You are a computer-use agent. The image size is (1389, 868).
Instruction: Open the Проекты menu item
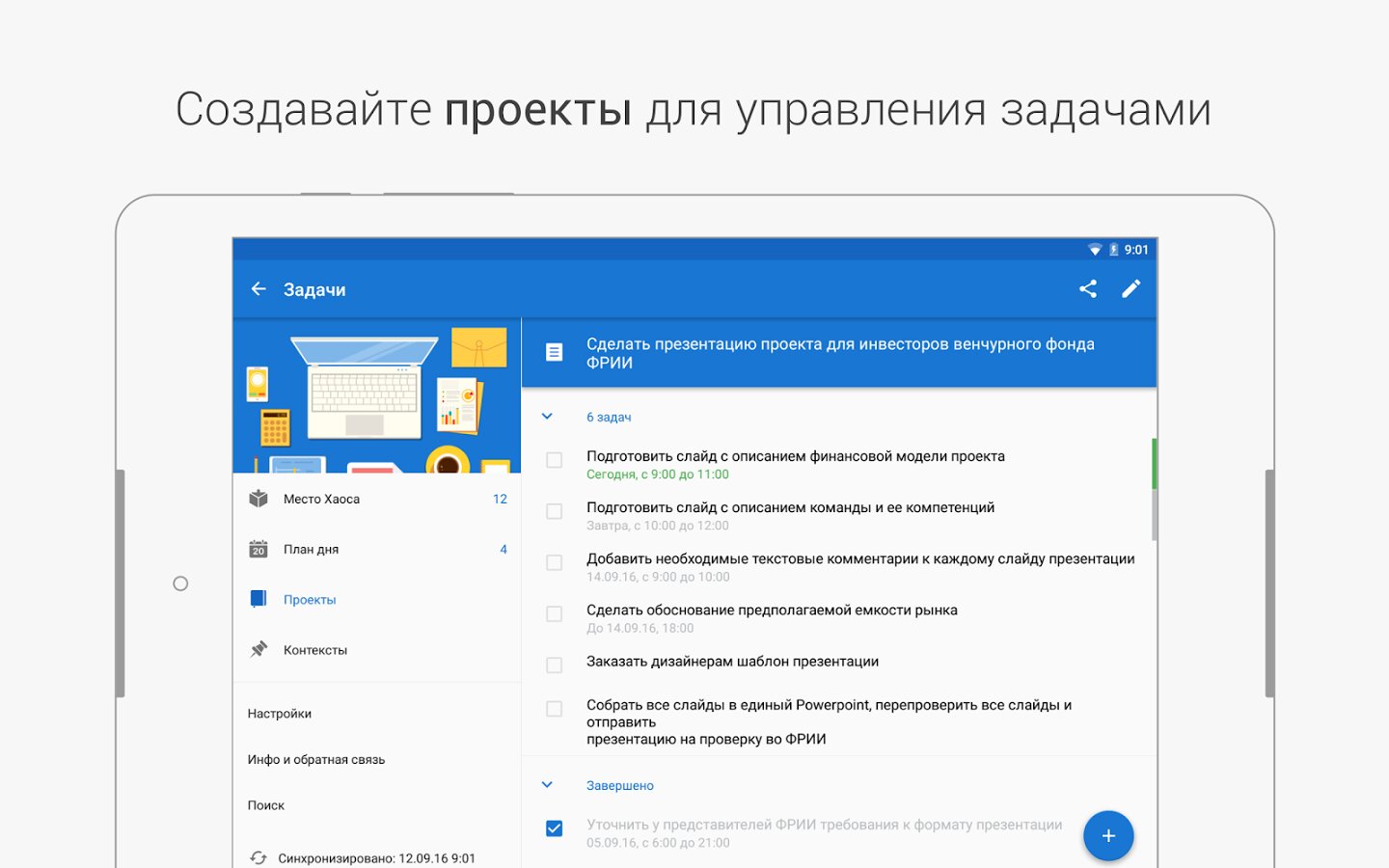tap(310, 600)
